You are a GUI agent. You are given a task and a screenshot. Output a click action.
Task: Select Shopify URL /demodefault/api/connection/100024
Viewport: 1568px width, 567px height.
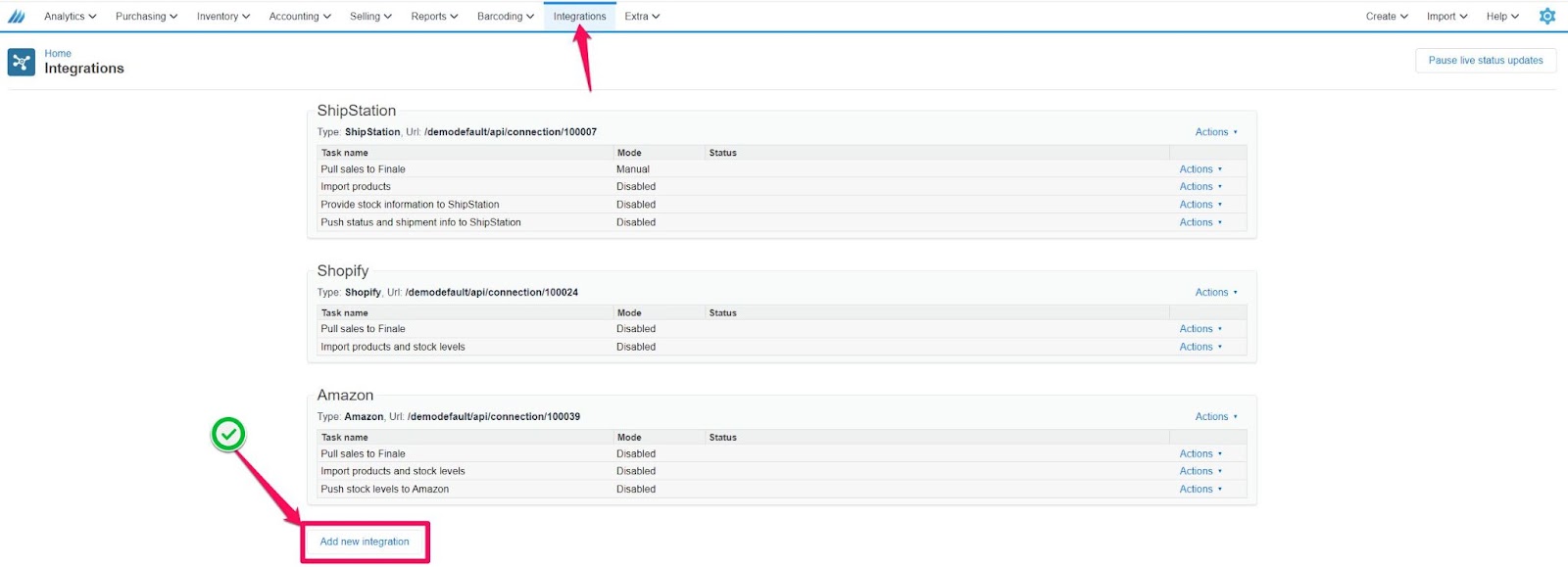click(492, 293)
